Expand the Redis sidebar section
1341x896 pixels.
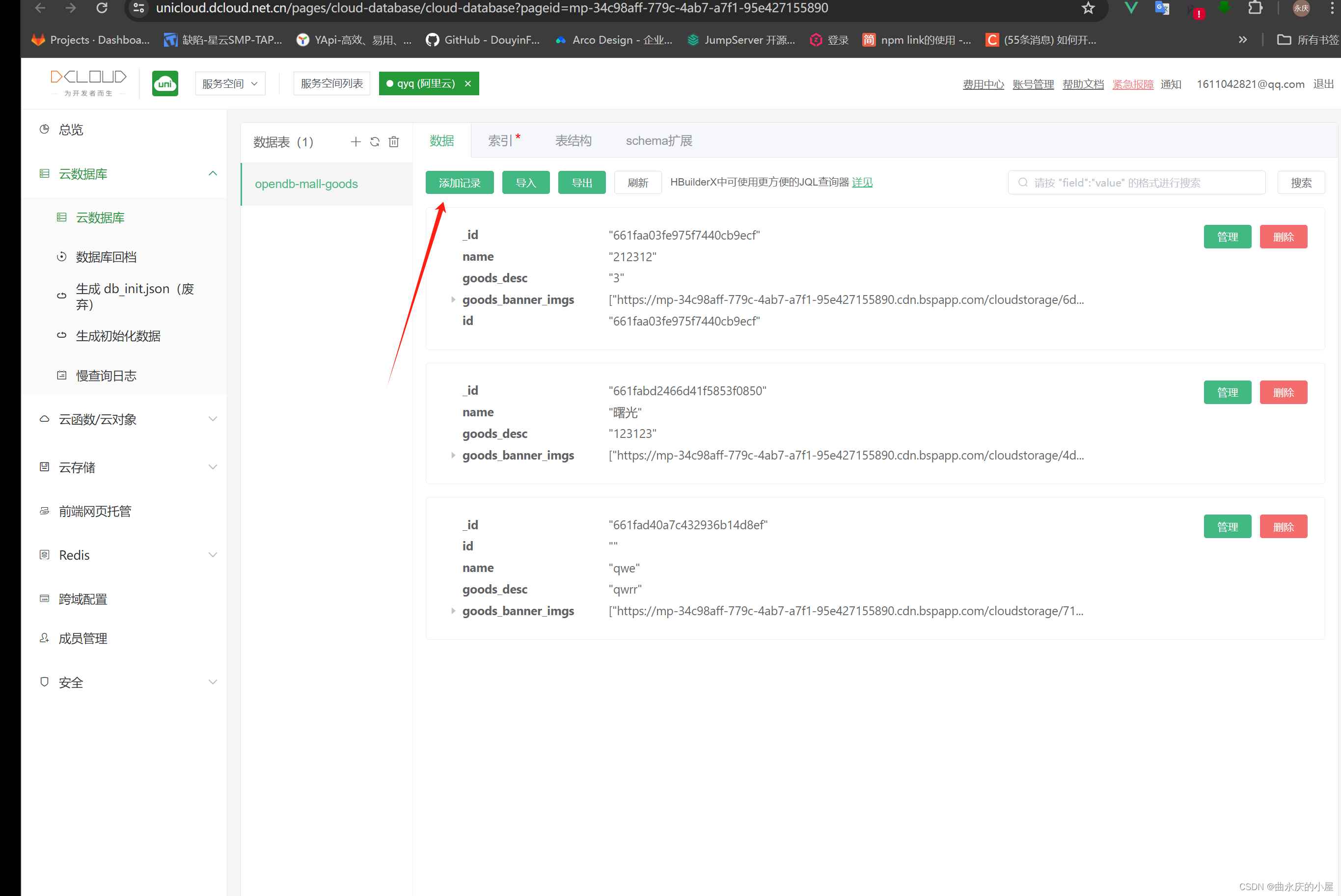124,555
